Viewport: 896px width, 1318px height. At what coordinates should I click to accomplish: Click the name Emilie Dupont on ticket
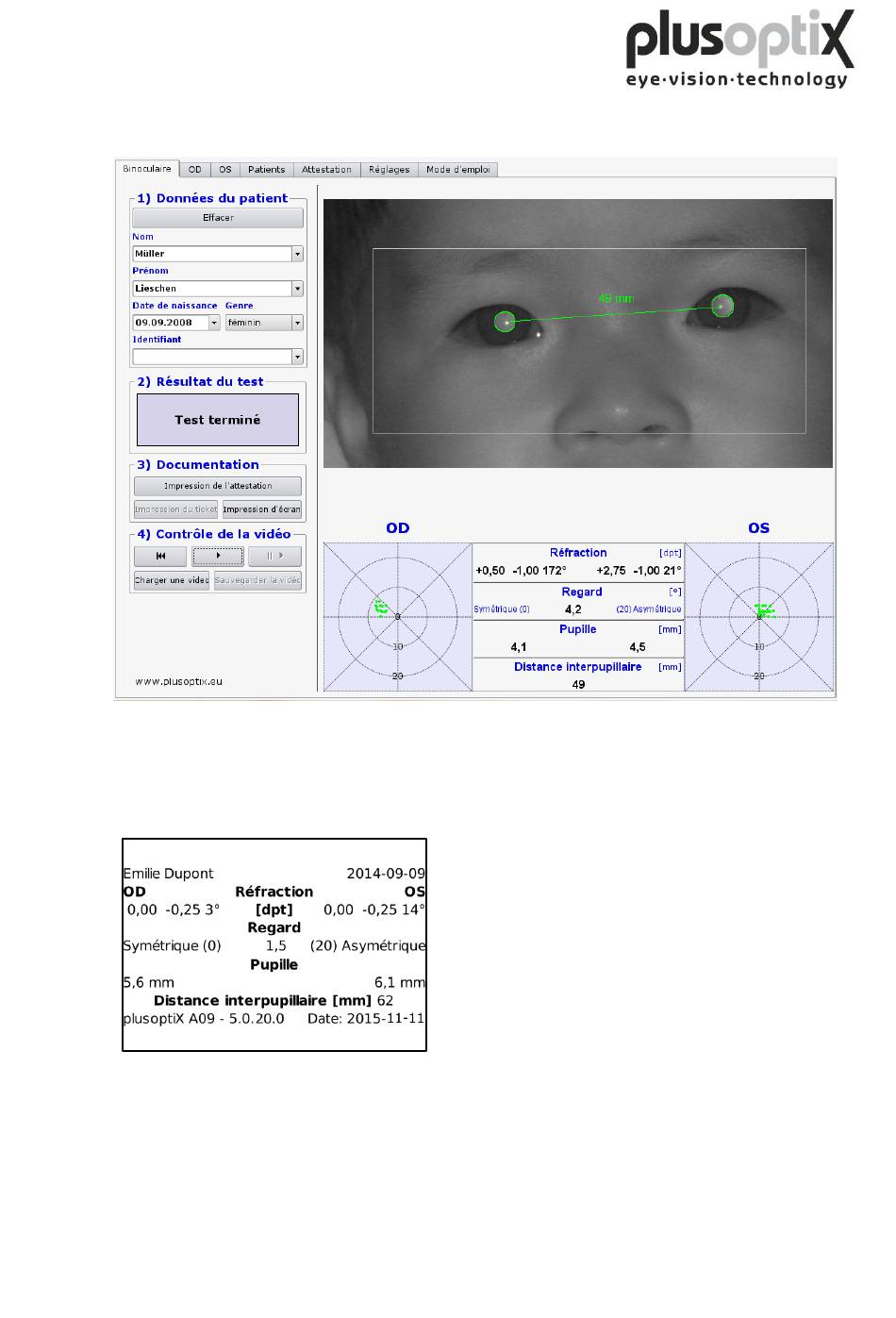point(169,874)
